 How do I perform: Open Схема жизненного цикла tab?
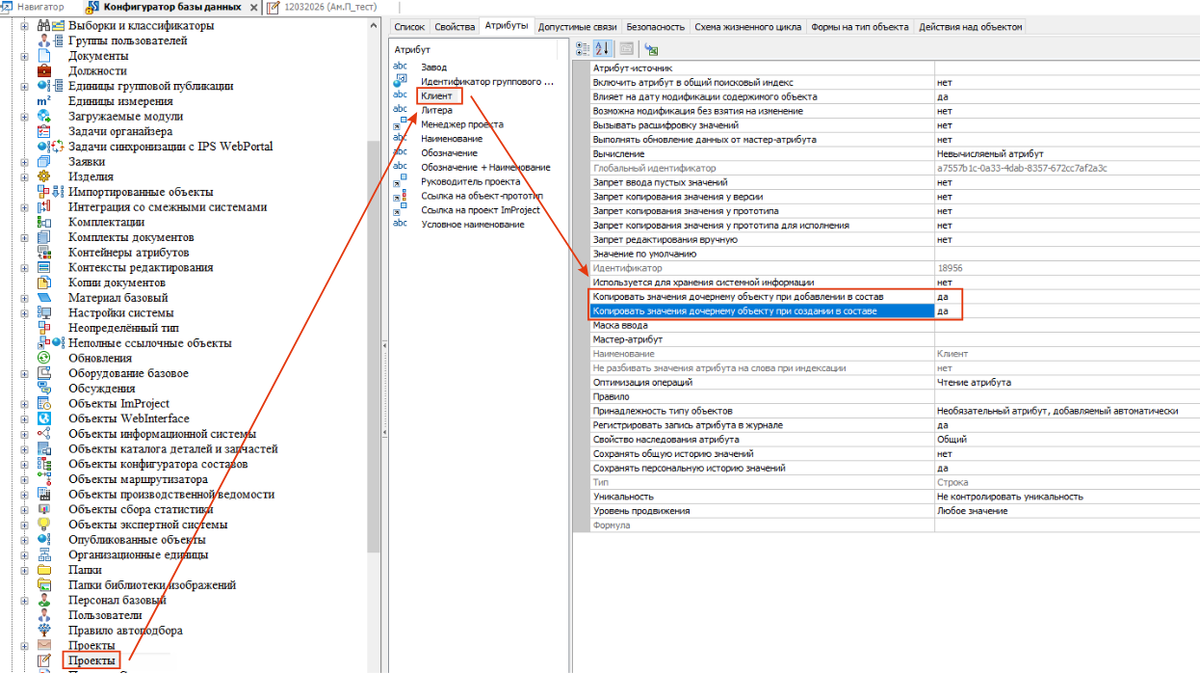(748, 27)
